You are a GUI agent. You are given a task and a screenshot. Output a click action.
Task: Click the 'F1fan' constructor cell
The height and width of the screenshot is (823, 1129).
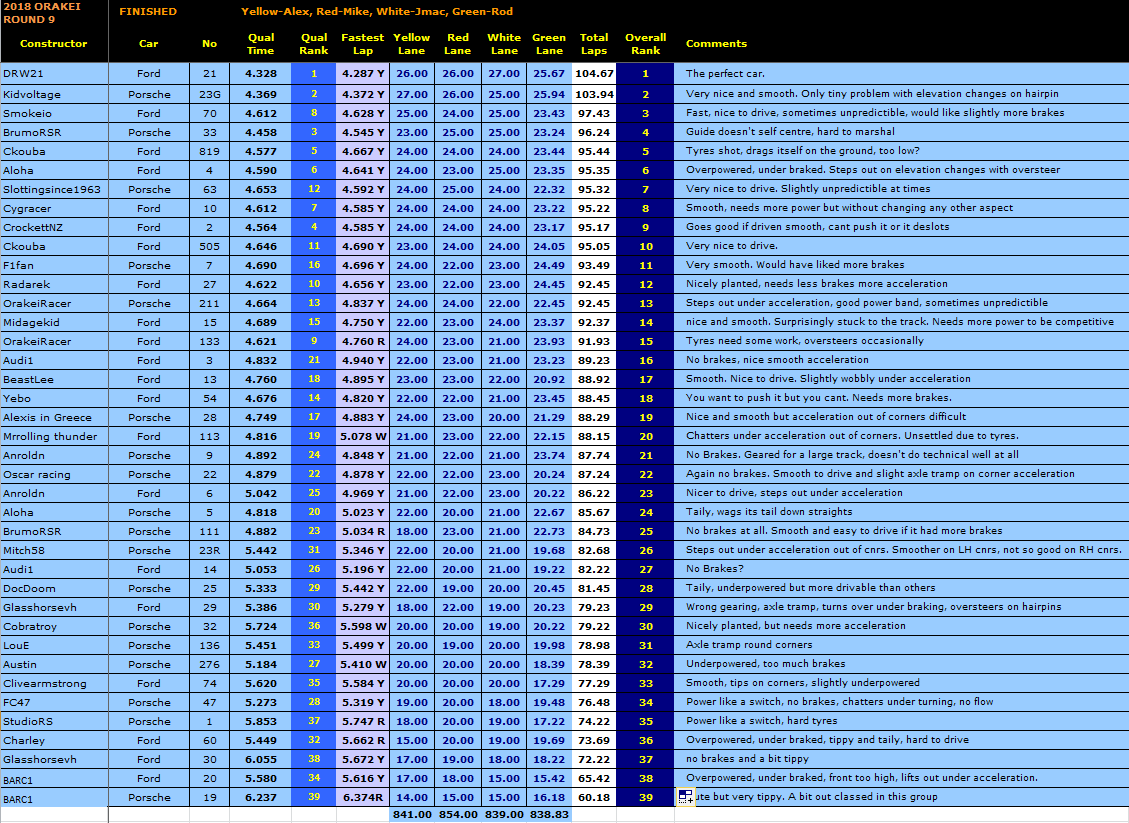coord(55,266)
